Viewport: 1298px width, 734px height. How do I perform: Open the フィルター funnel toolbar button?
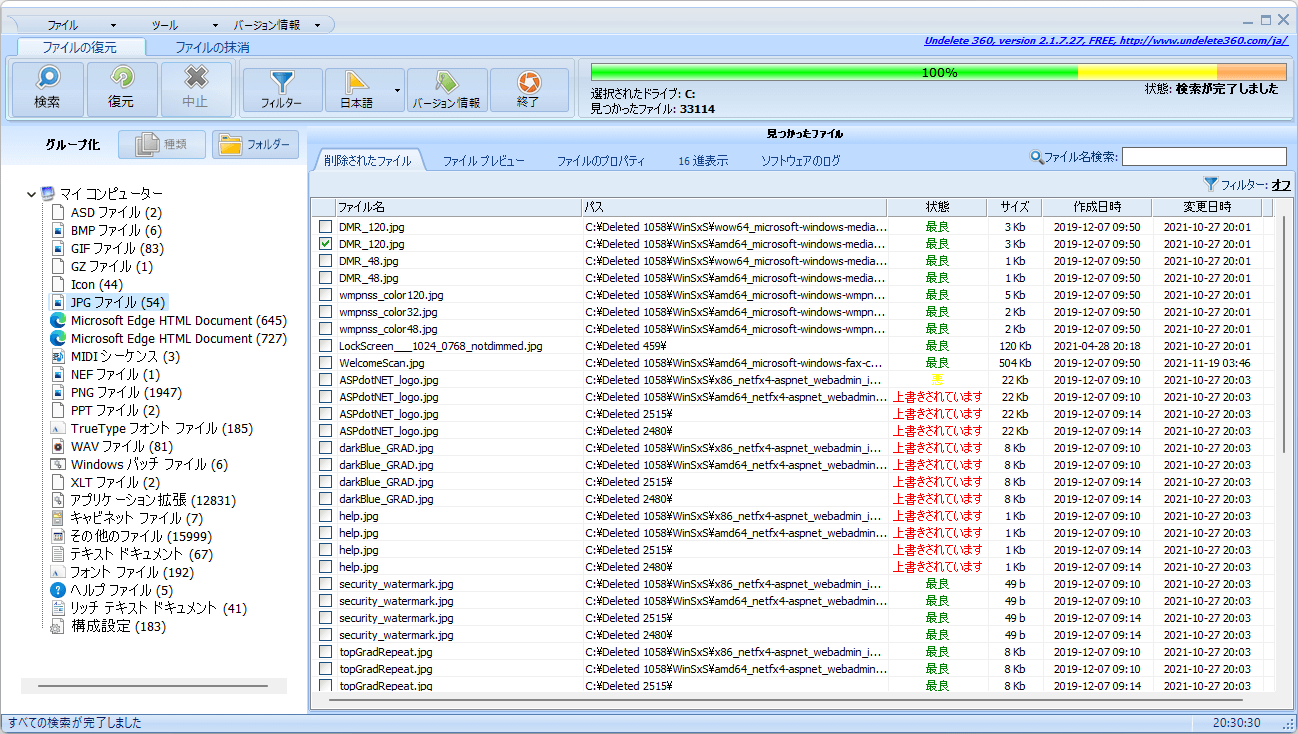[282, 90]
